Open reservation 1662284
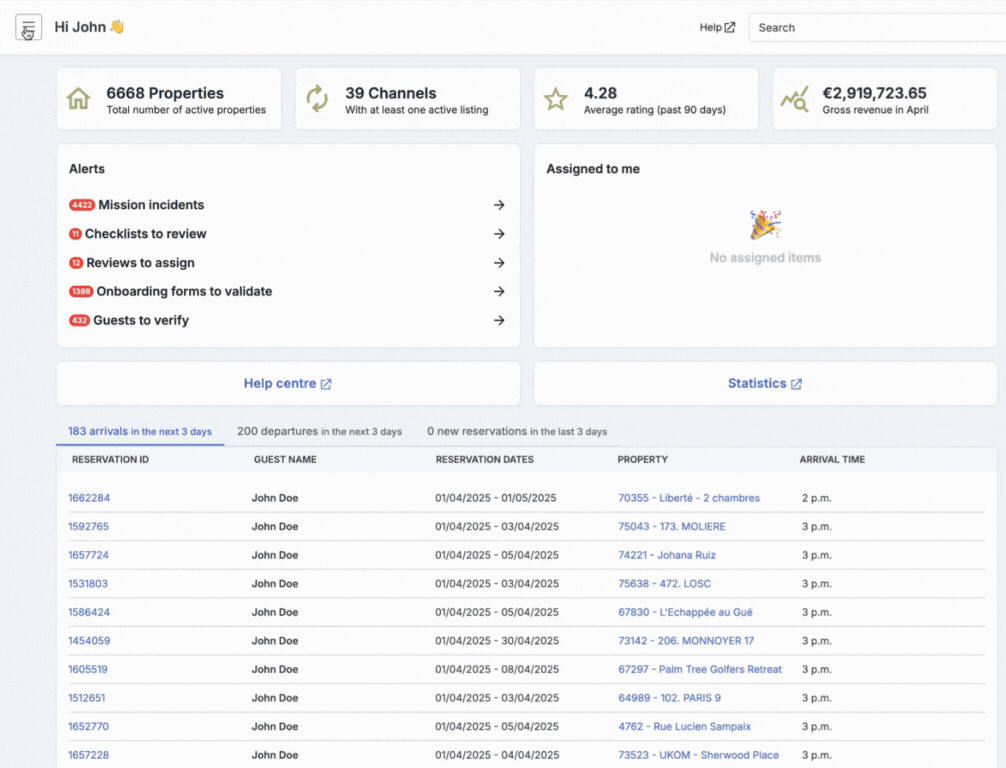Viewport: 1006px width, 768px height. (89, 498)
